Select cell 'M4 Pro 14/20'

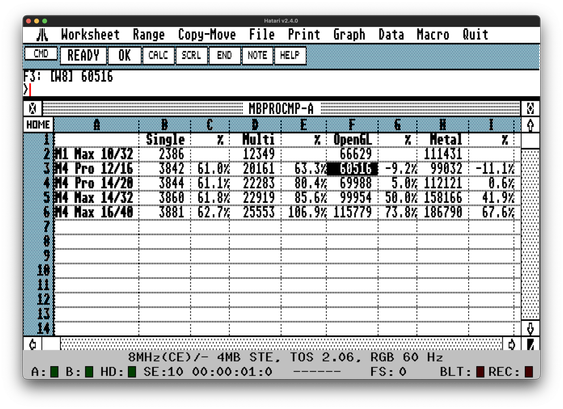pos(97,183)
